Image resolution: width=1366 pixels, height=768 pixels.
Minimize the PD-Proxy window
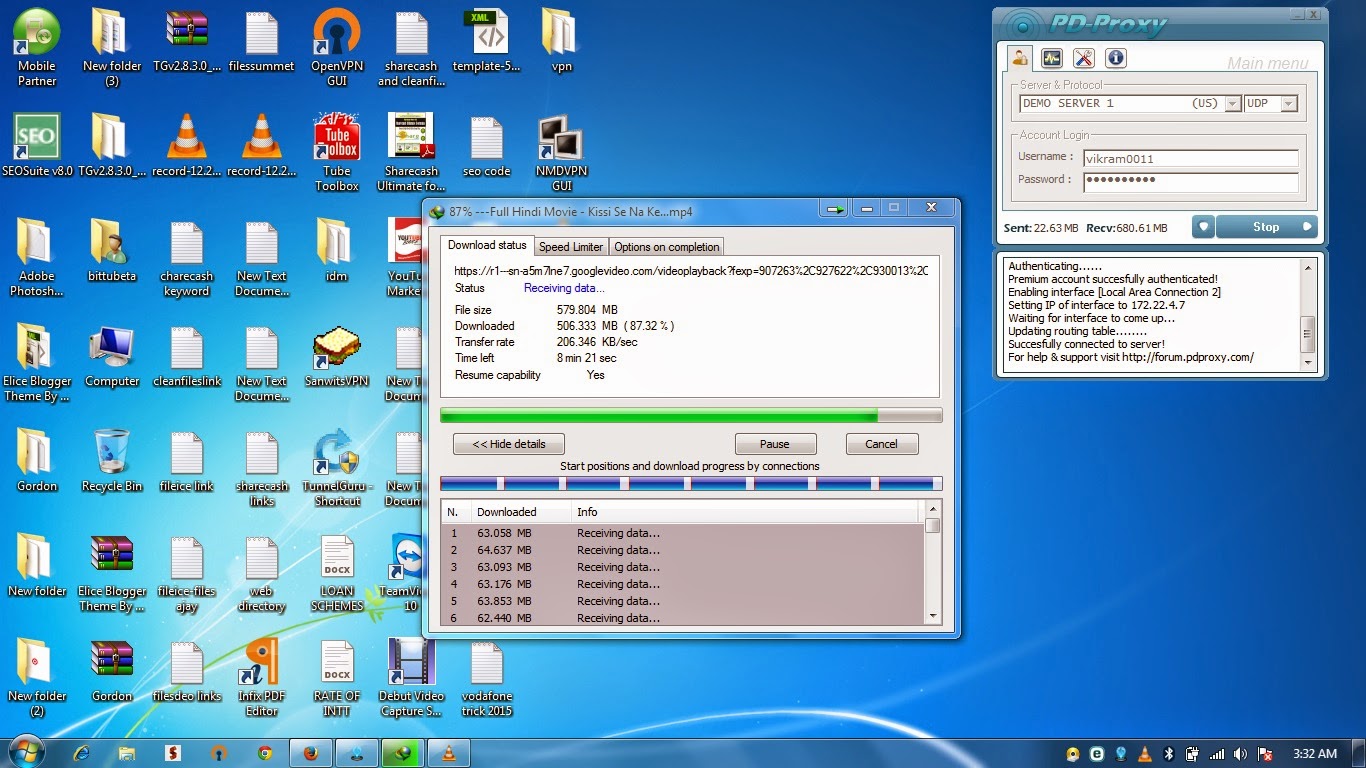[x=1297, y=15]
